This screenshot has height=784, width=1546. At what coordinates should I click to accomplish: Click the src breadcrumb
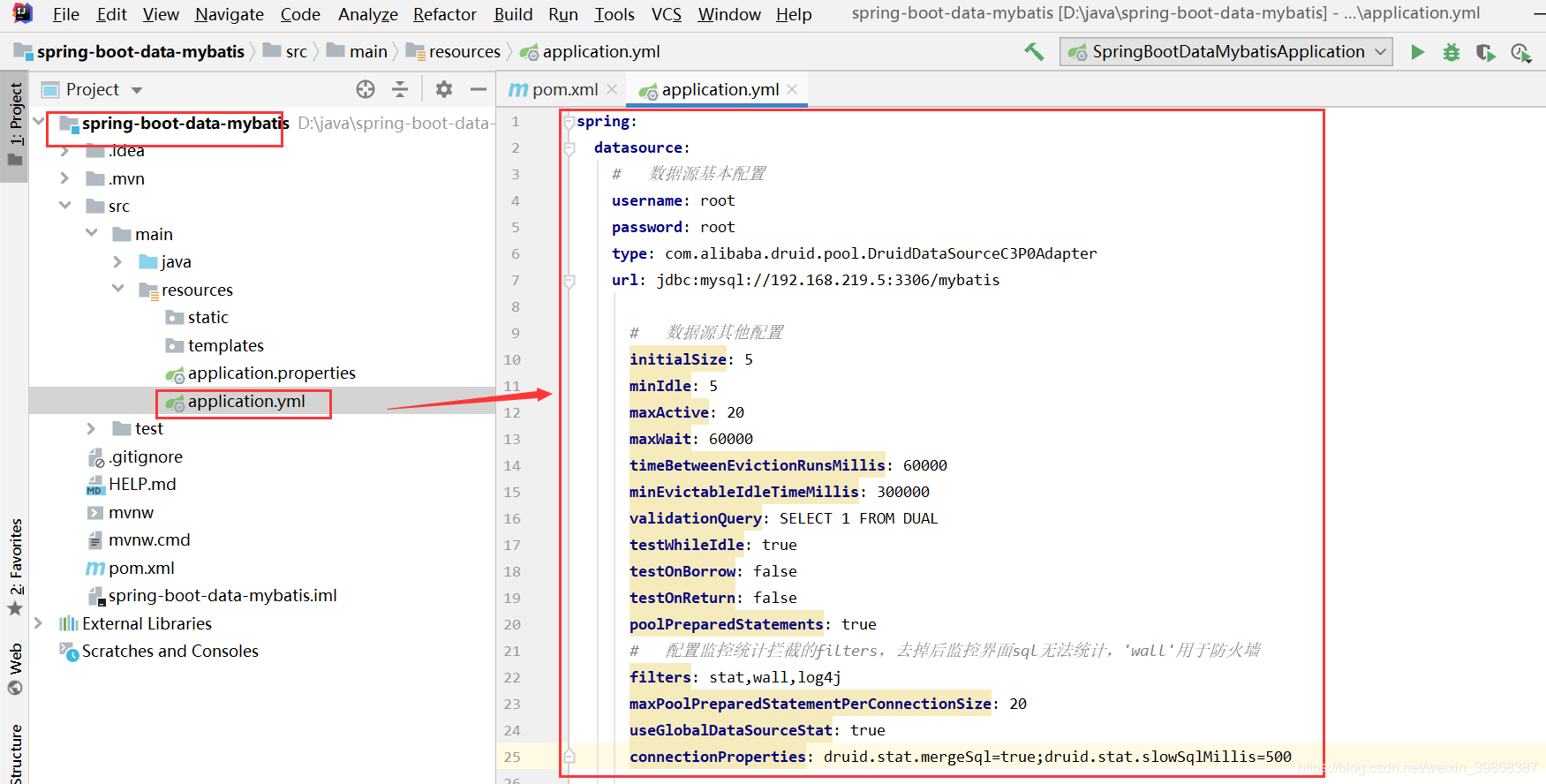pos(285,52)
